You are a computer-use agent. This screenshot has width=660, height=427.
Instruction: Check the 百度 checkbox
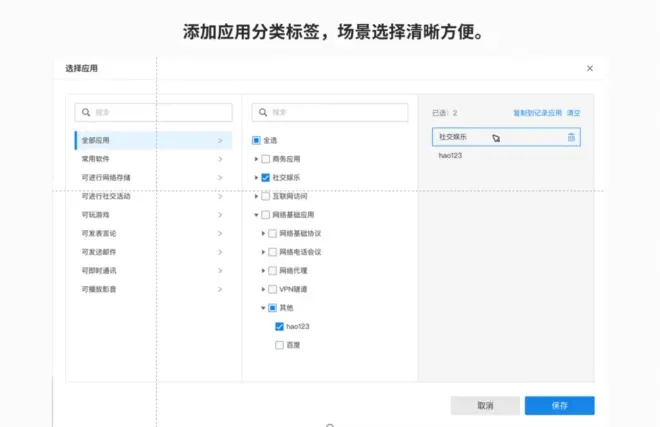[x=279, y=345]
